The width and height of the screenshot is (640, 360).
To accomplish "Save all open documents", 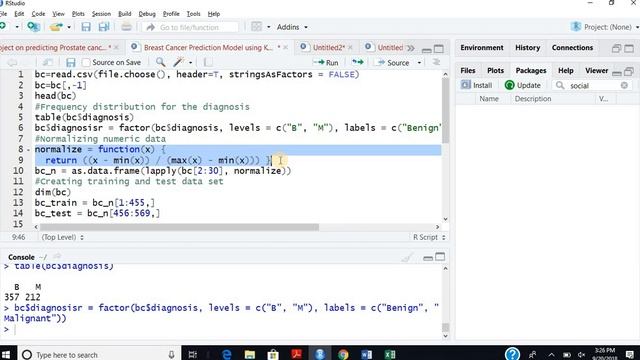I will point(104,27).
